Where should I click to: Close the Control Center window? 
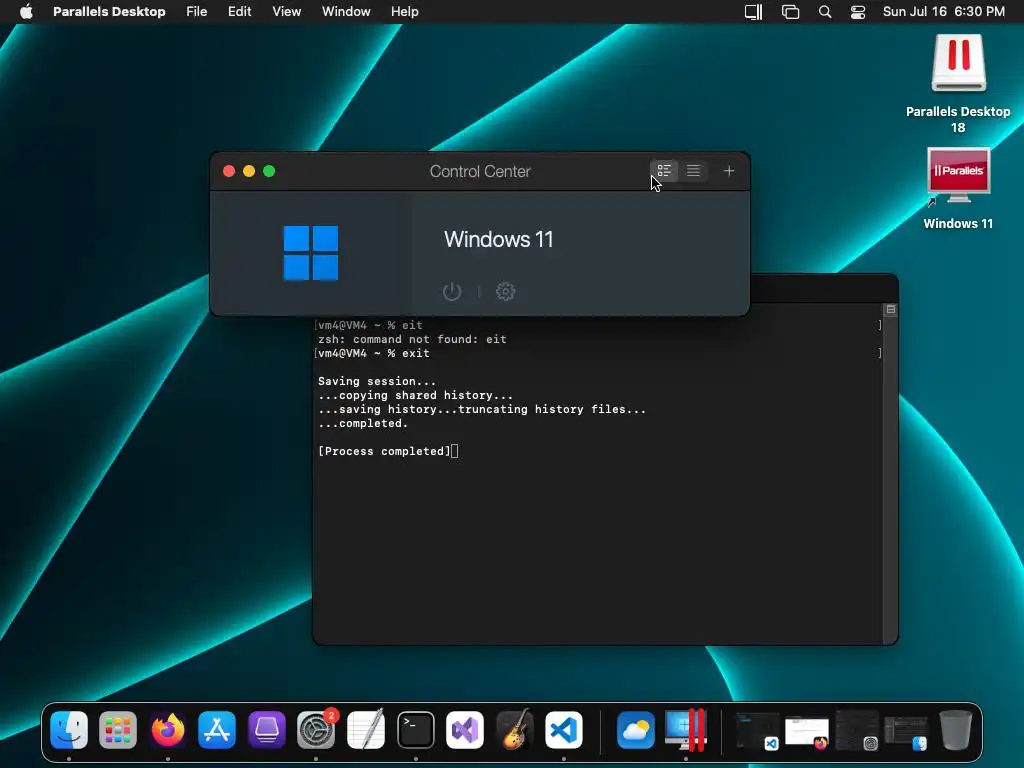coord(229,171)
